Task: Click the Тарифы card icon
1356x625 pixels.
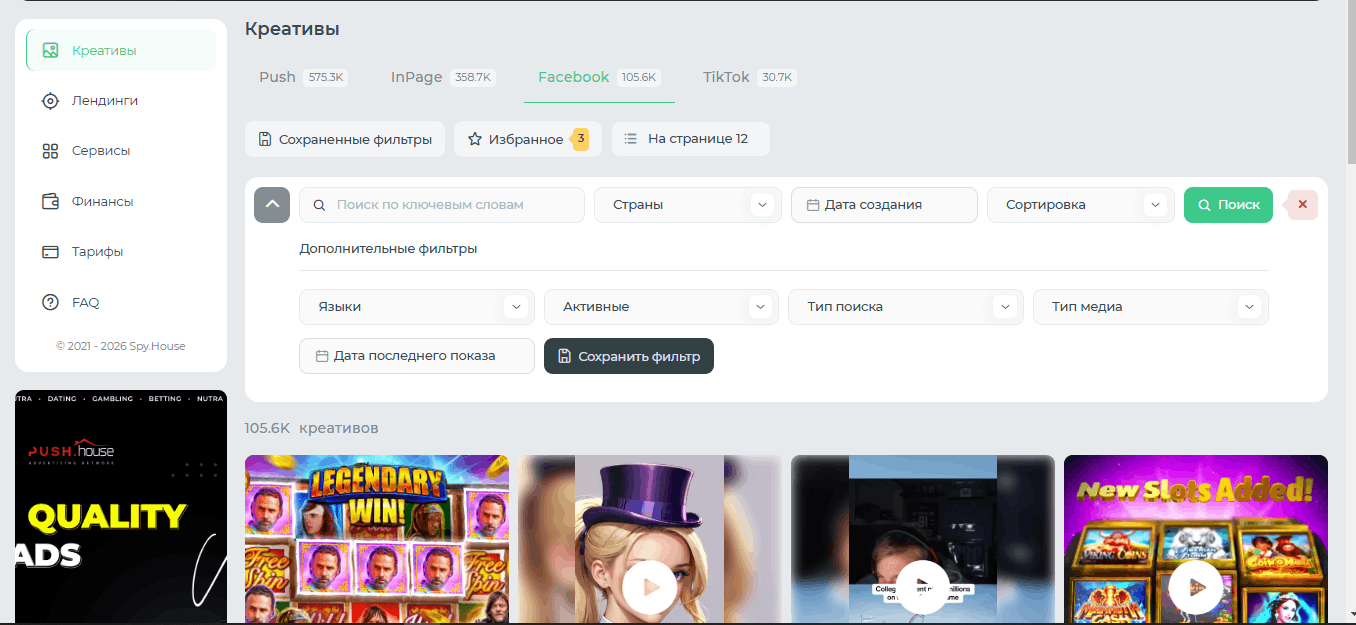Action: (50, 252)
